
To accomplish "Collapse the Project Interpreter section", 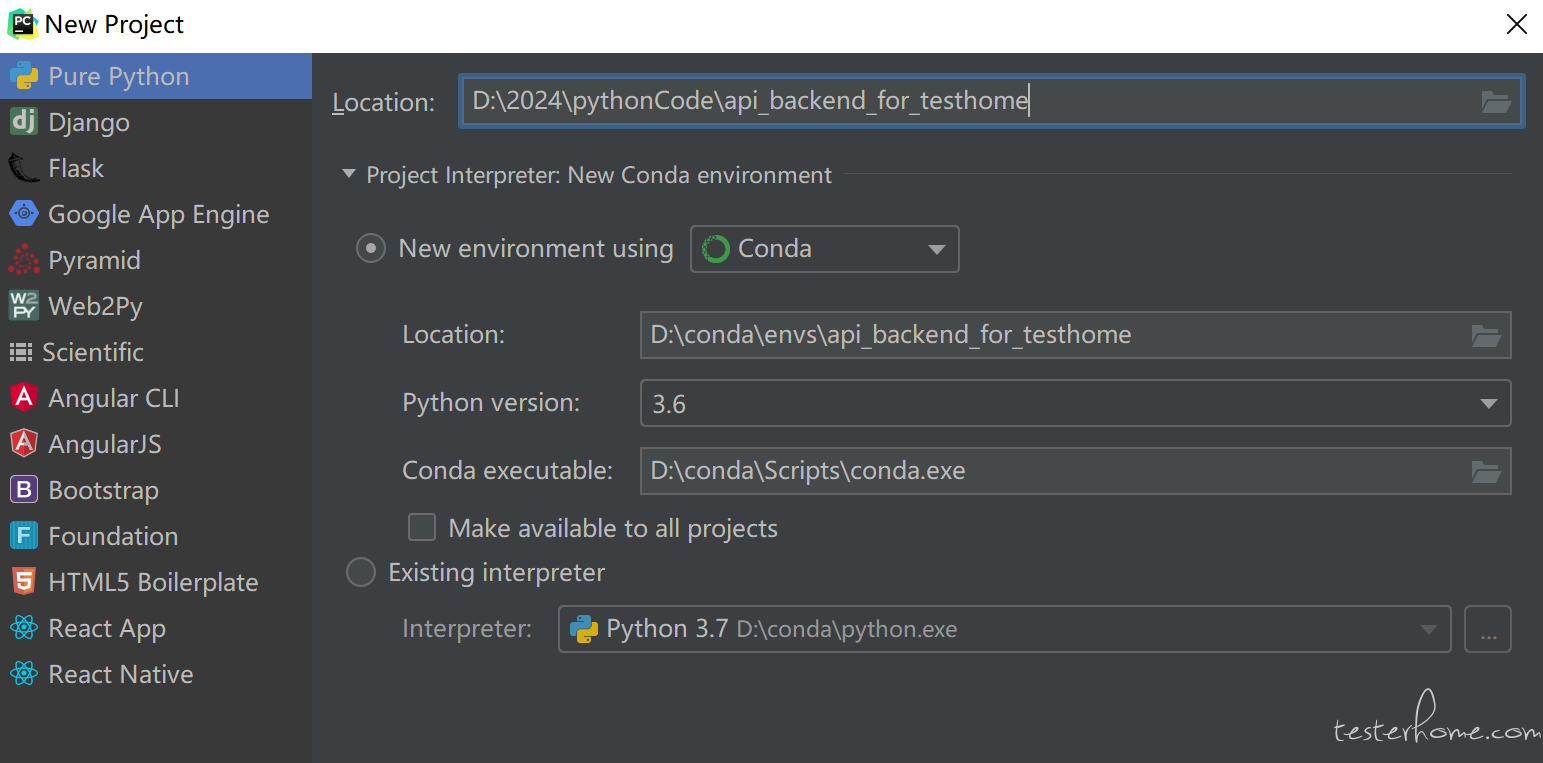I will coord(349,175).
